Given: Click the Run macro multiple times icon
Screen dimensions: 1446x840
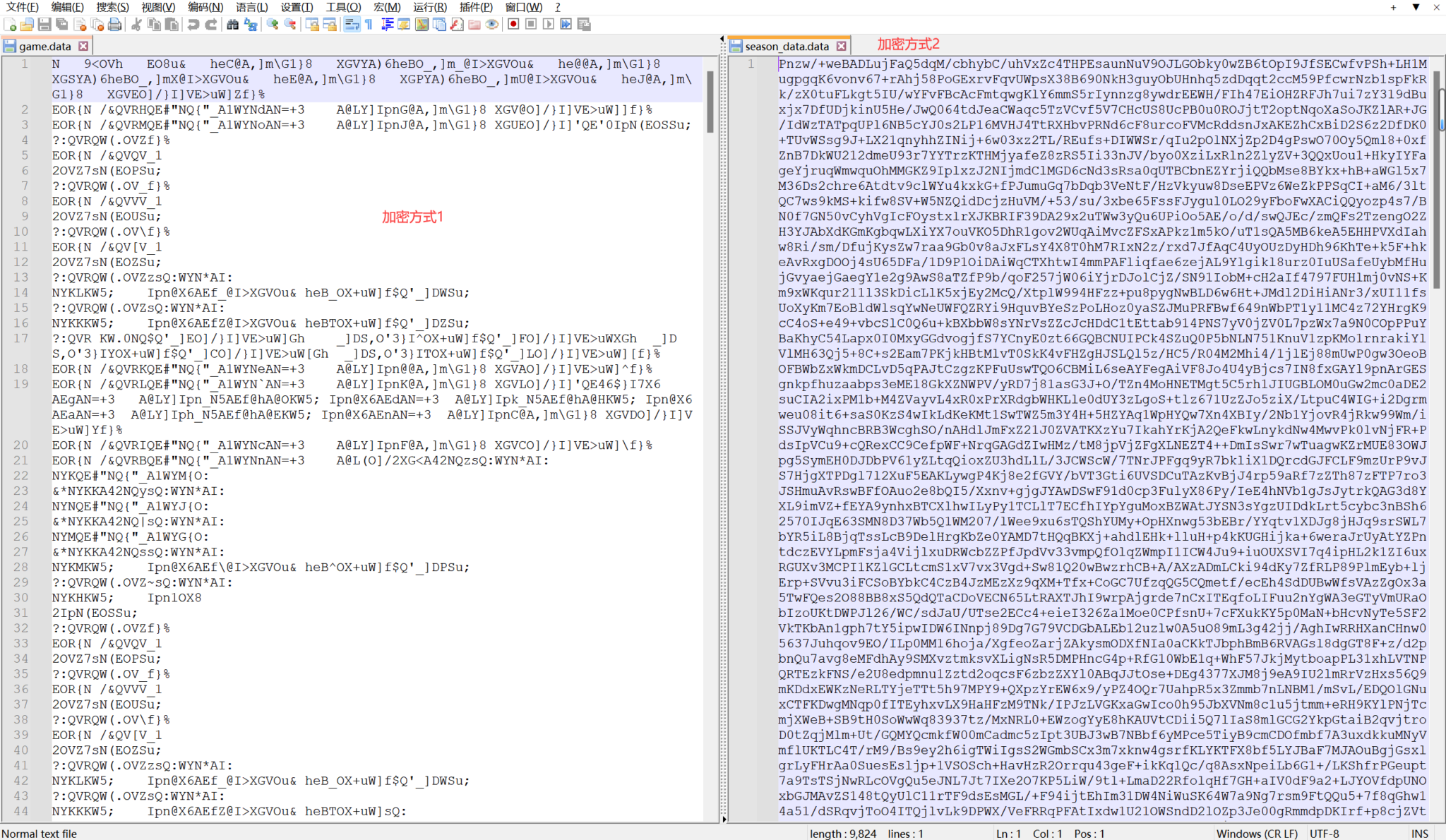Looking at the screenshot, I should [x=566, y=25].
